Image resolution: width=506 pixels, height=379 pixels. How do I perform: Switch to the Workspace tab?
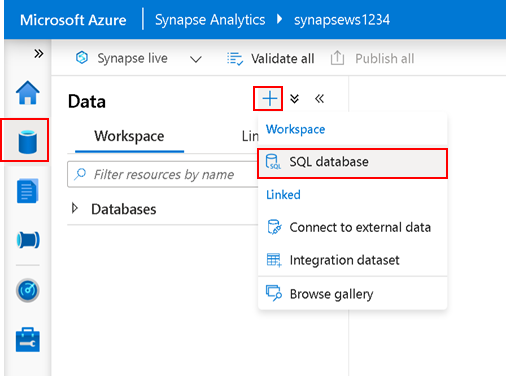(x=129, y=136)
